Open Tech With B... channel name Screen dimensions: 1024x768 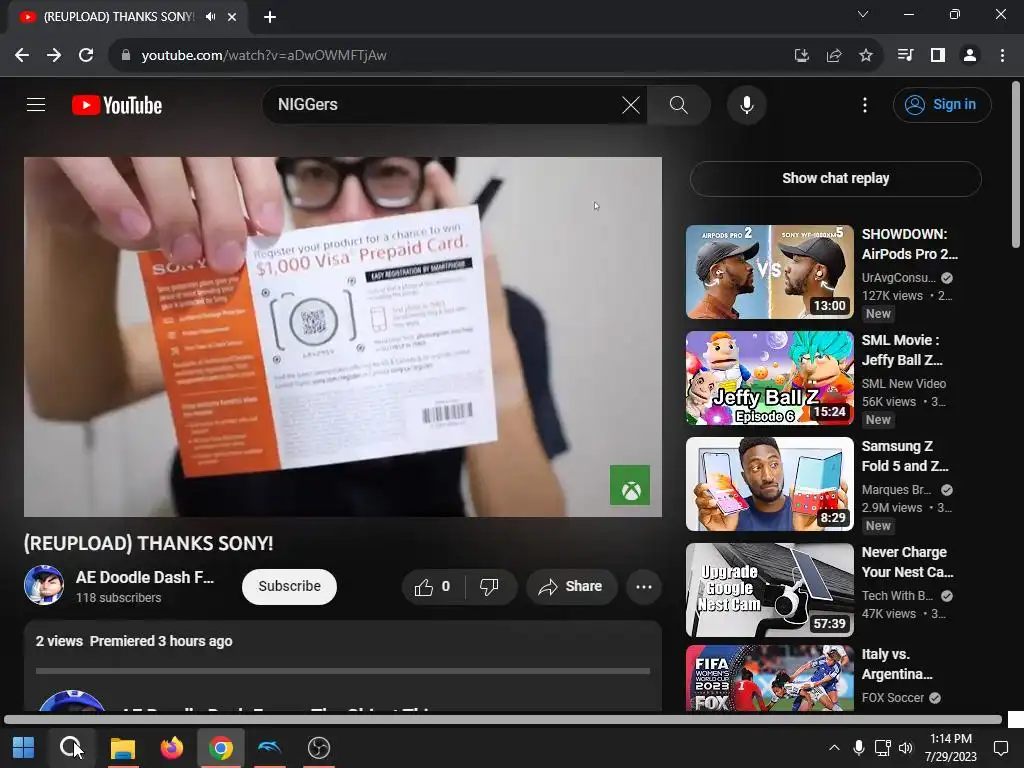point(897,596)
